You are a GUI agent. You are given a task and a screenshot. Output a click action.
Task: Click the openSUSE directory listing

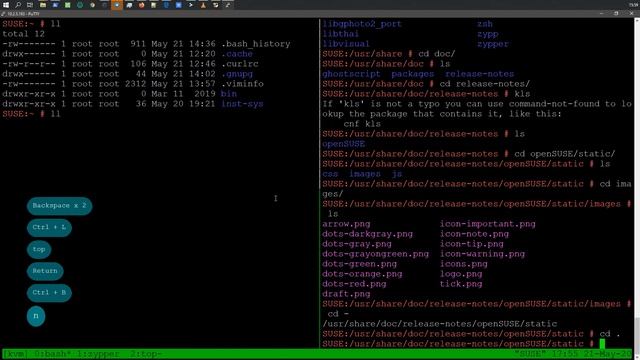344,144
